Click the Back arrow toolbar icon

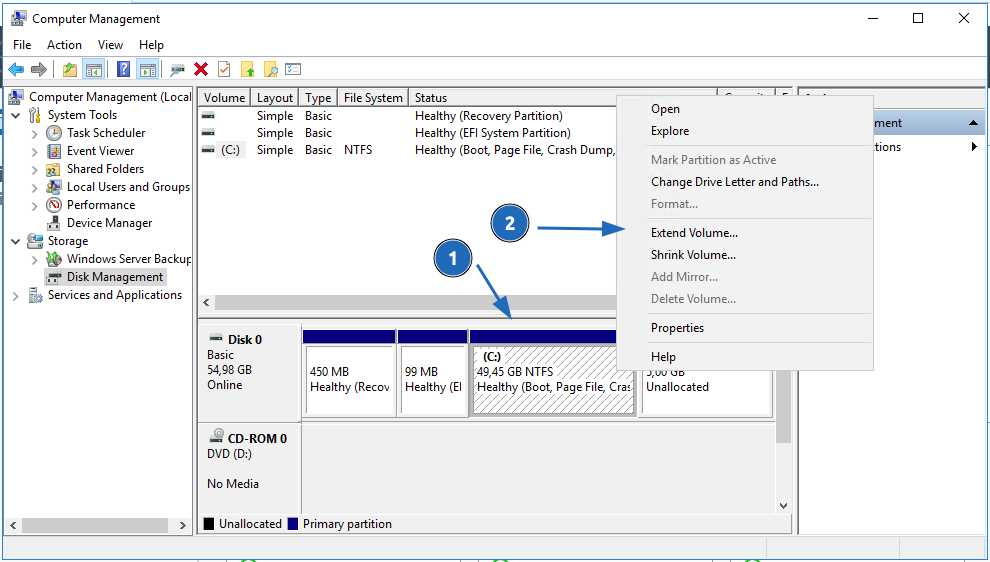pos(16,69)
